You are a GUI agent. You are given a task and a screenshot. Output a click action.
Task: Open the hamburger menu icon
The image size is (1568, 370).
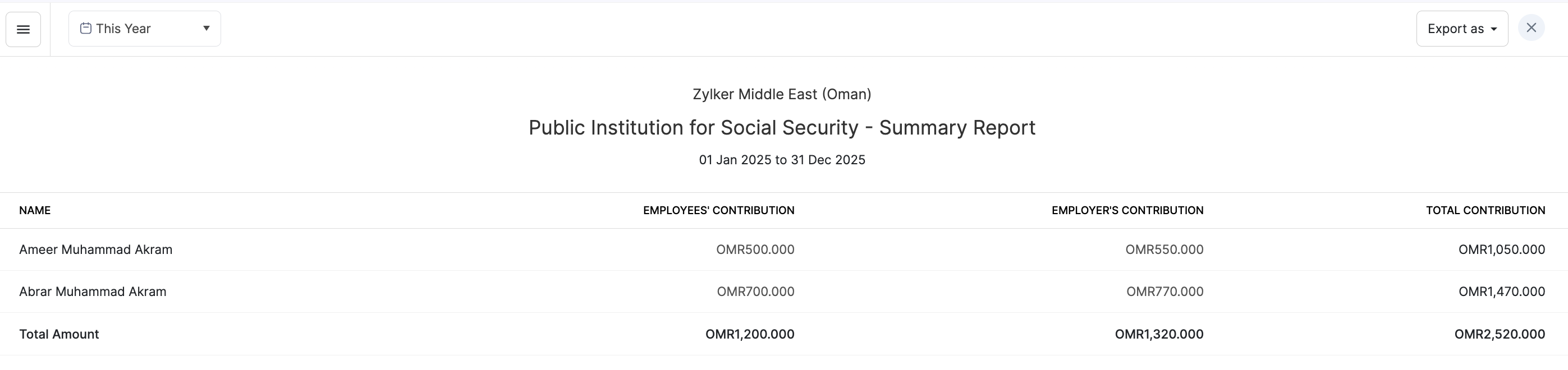(x=23, y=29)
